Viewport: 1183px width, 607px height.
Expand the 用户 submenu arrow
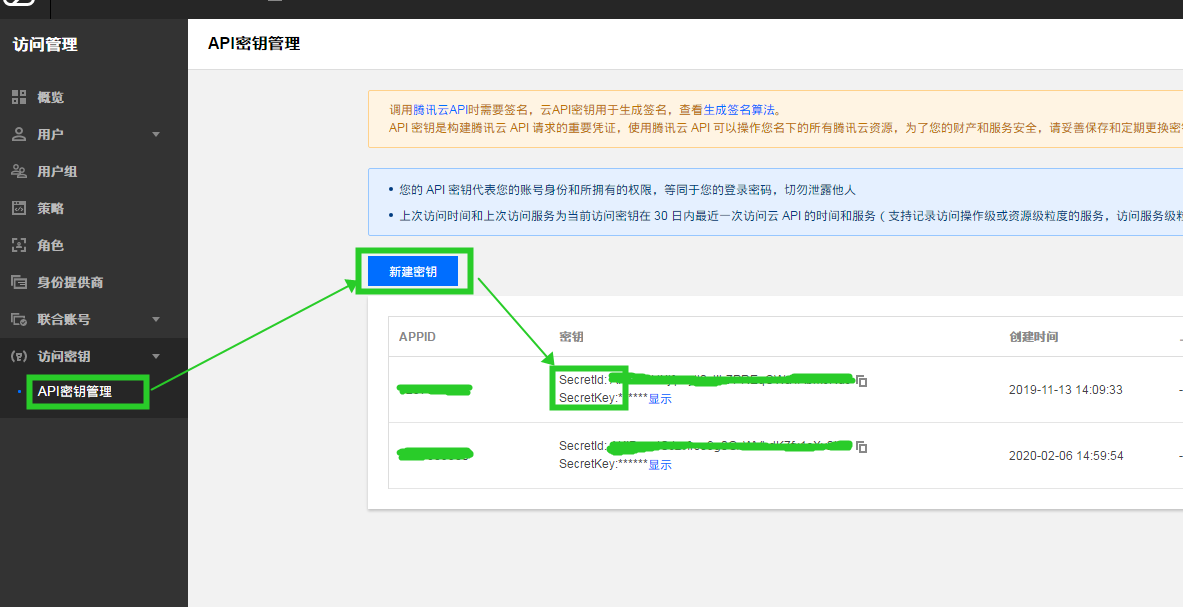(156, 134)
